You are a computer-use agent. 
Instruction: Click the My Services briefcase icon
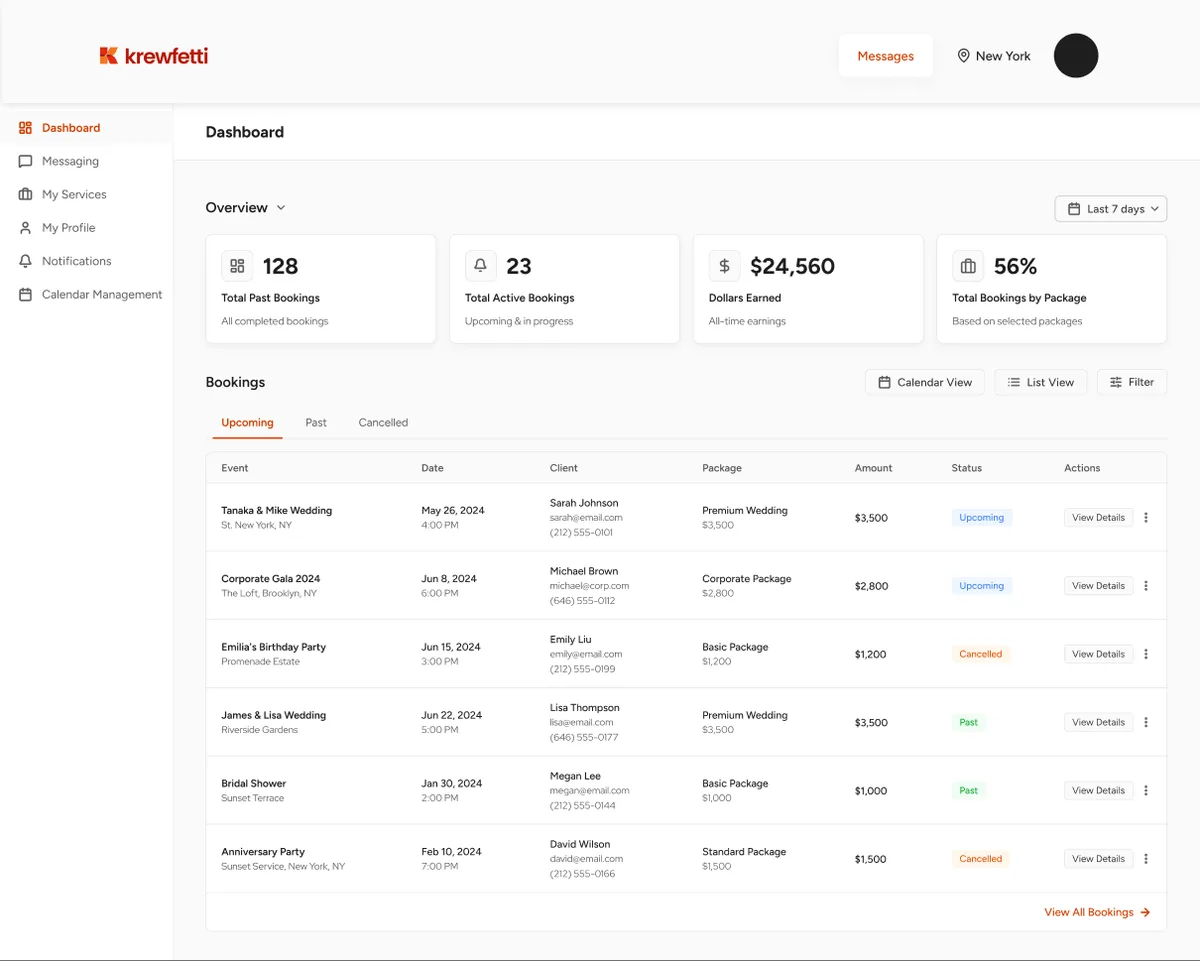point(26,194)
